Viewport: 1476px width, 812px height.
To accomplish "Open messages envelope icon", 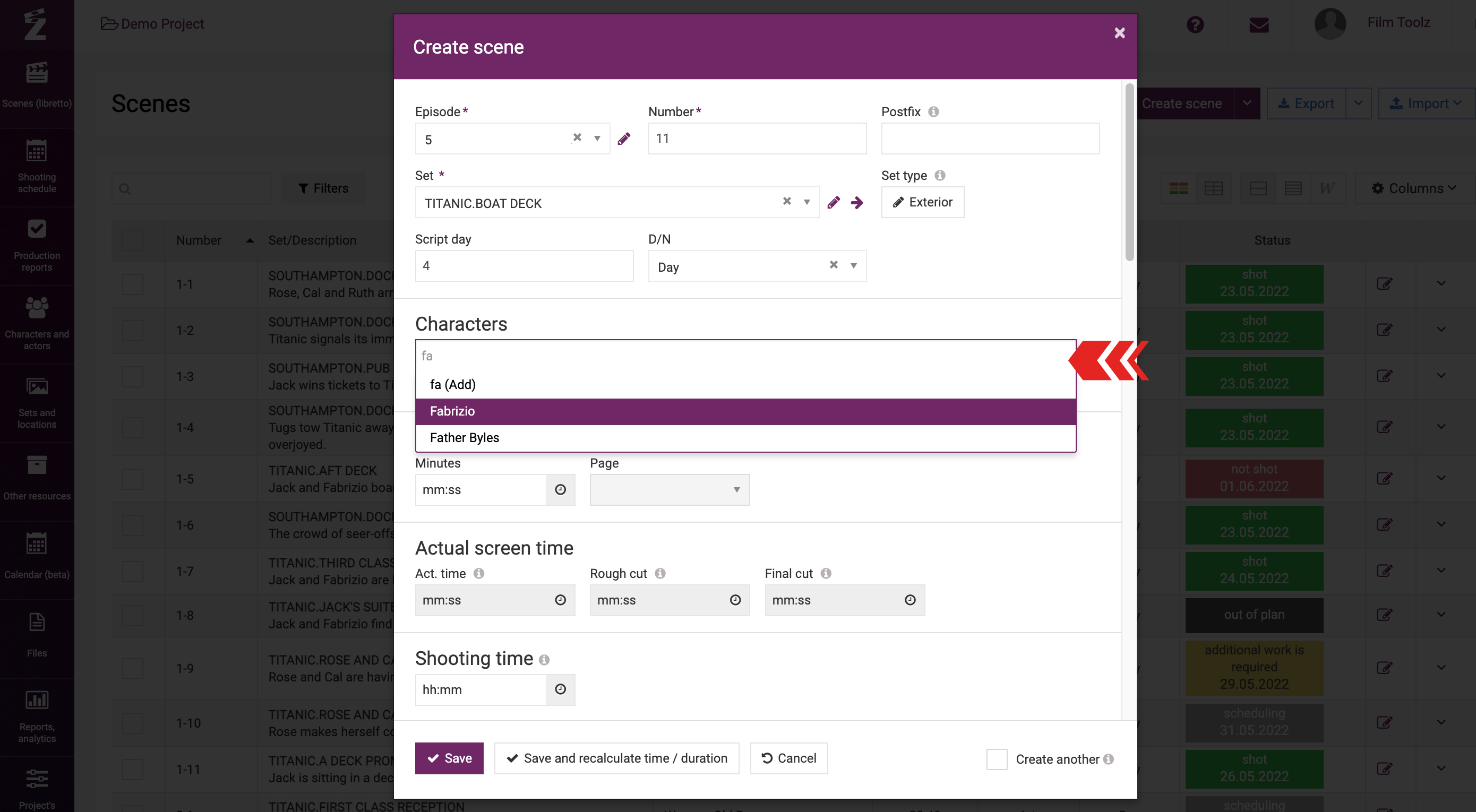I will pos(1259,24).
